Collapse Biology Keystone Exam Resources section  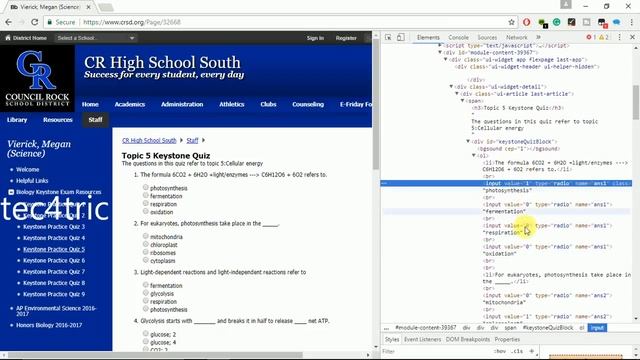pyautogui.click(x=11, y=192)
